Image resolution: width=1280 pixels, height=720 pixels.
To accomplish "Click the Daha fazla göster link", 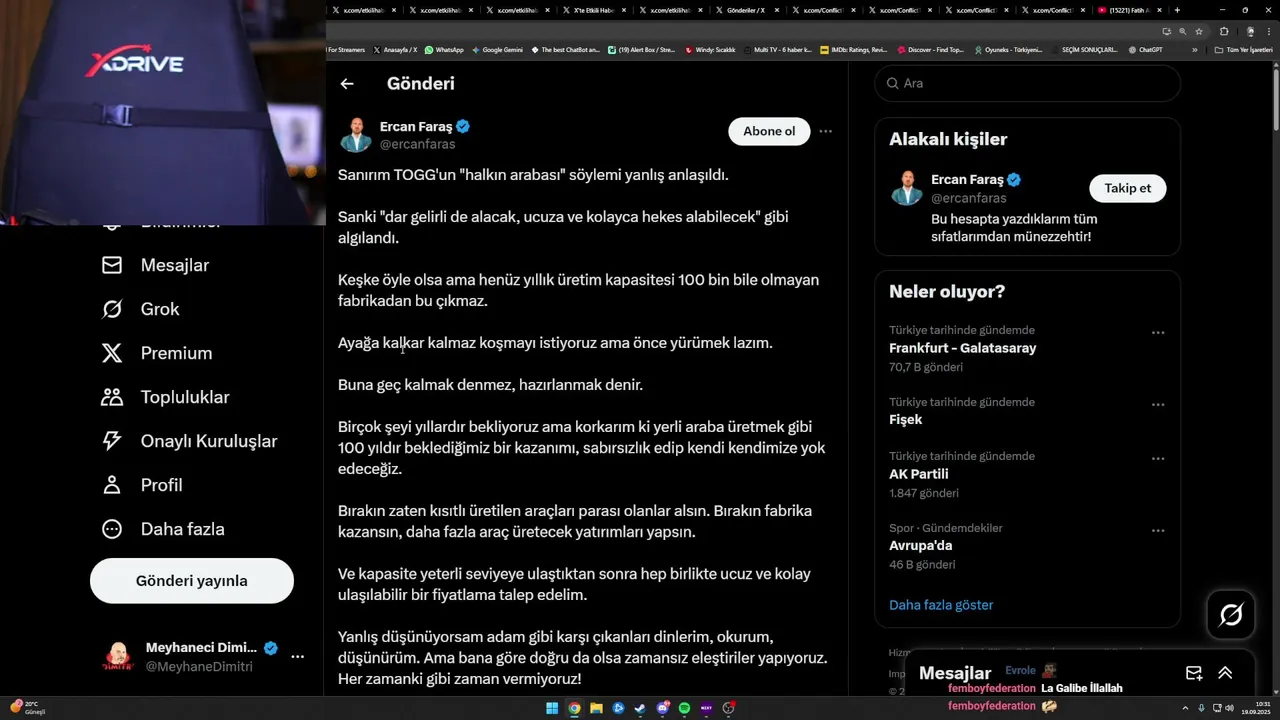I will (x=941, y=605).
